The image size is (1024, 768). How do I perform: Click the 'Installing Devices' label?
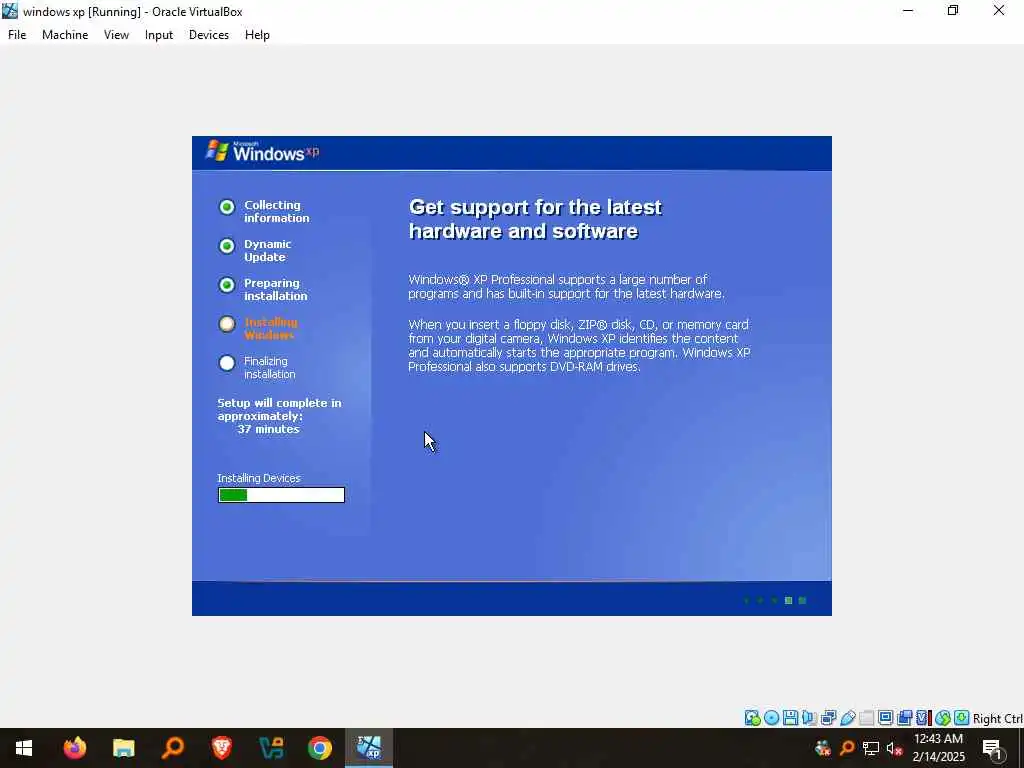click(259, 478)
